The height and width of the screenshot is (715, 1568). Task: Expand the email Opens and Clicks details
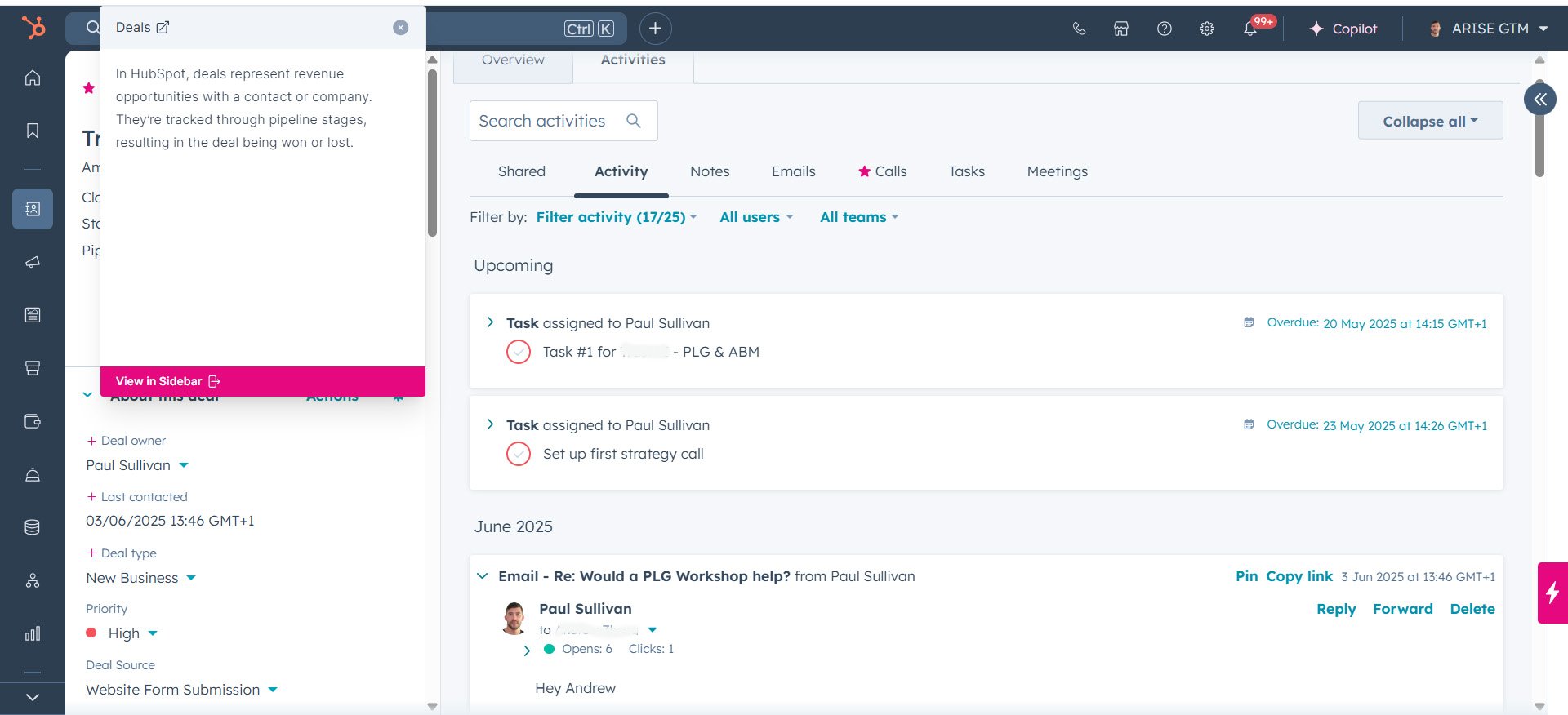pos(527,651)
